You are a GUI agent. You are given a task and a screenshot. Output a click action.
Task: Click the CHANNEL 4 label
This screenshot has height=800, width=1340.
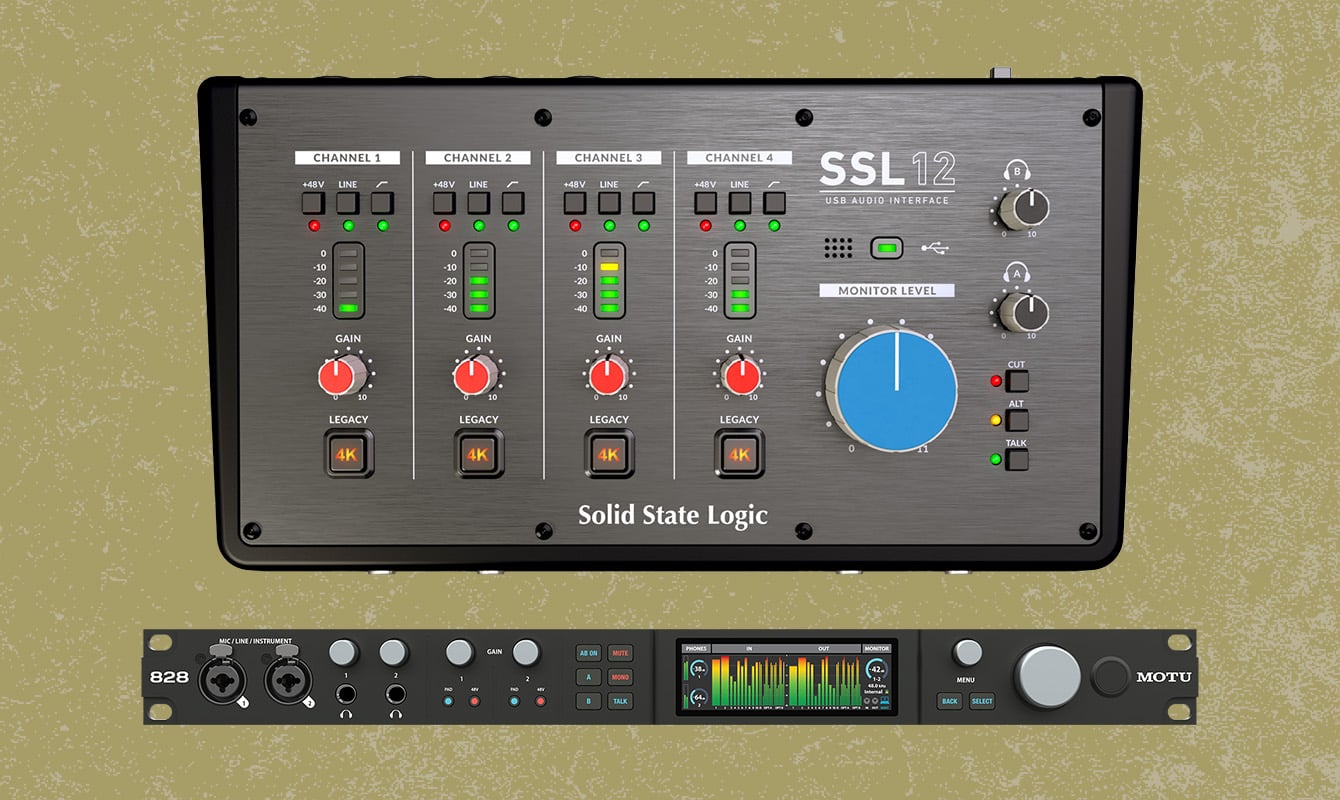click(740, 158)
